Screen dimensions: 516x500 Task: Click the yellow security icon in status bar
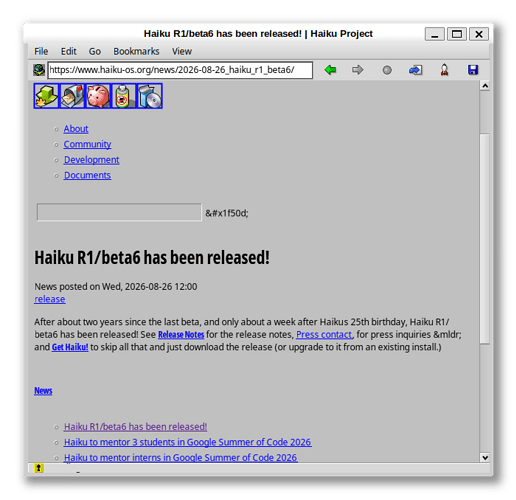[39, 468]
